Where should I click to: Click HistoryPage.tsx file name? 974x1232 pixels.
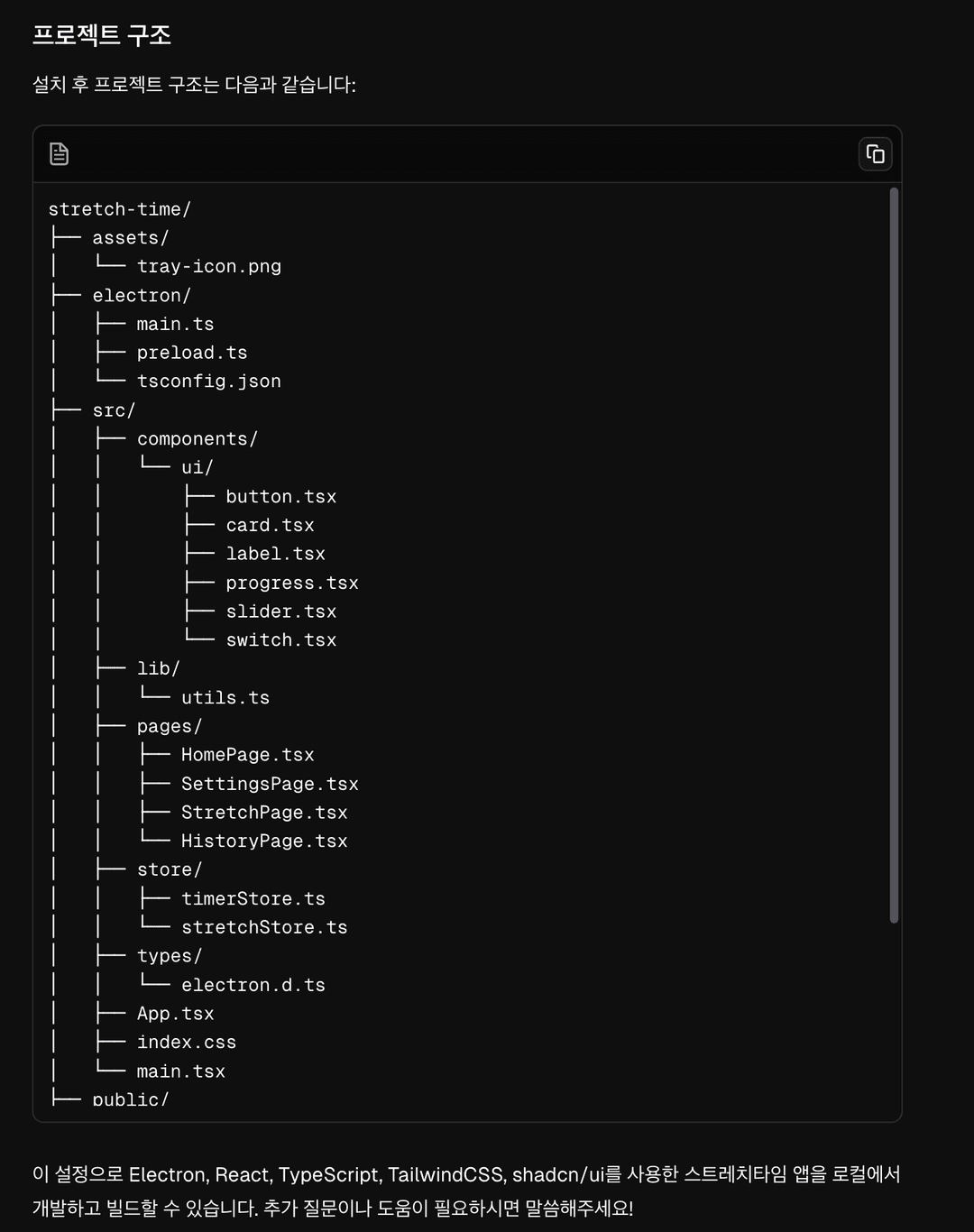pos(264,841)
